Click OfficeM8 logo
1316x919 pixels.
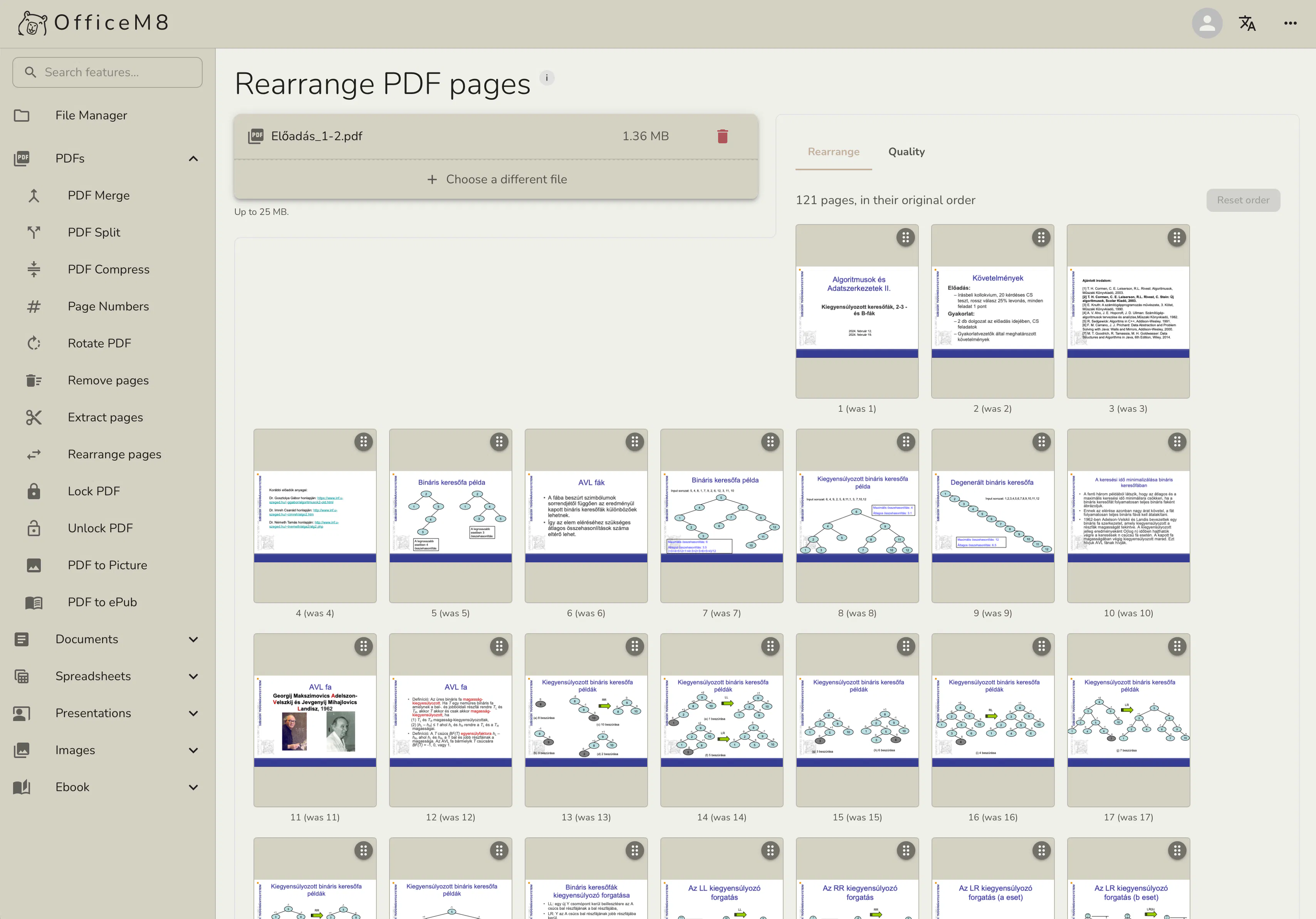click(93, 23)
